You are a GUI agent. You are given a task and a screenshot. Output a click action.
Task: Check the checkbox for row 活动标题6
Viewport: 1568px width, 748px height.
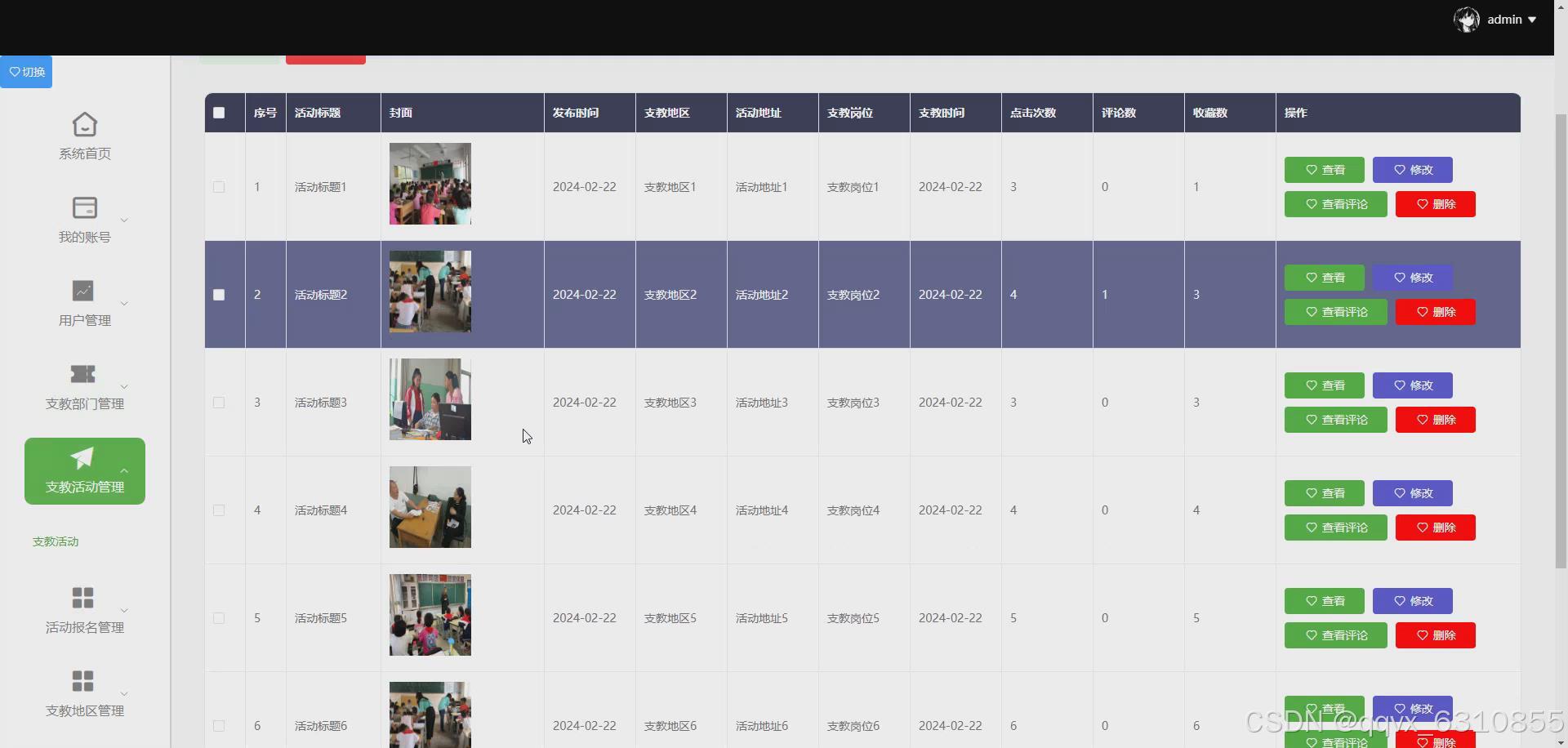pos(219,726)
